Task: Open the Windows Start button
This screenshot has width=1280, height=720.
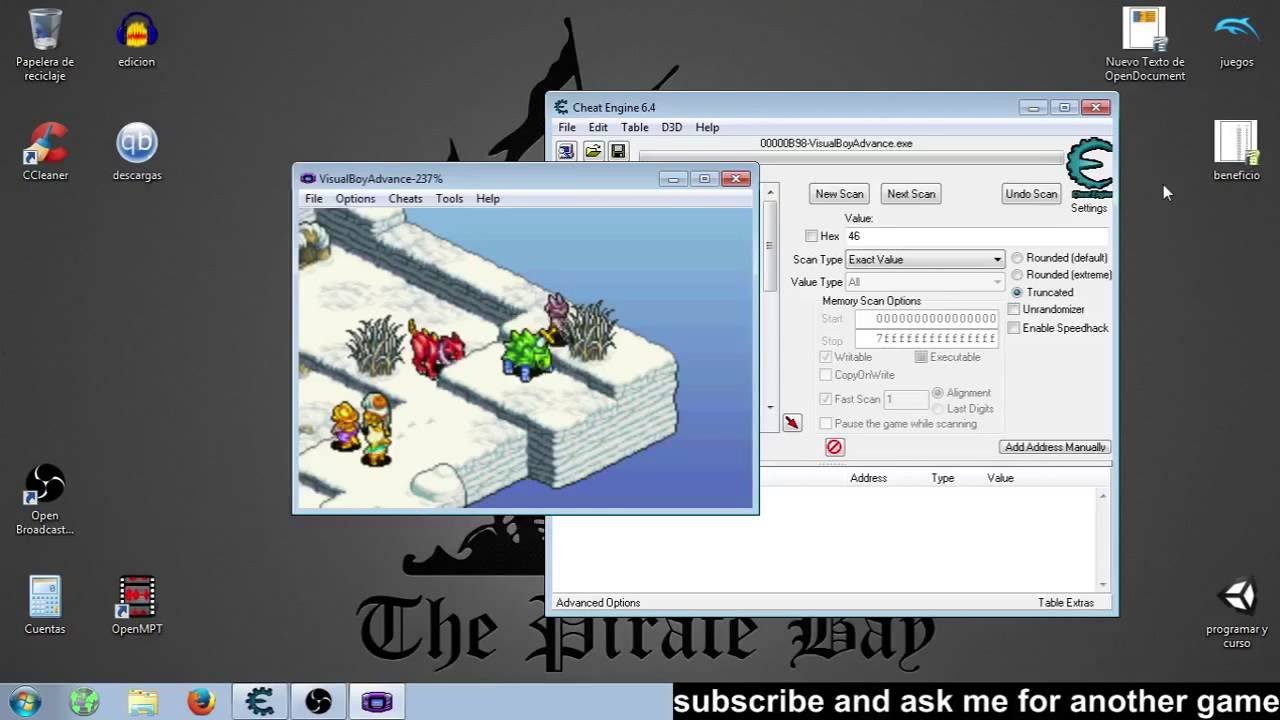Action: (24, 701)
